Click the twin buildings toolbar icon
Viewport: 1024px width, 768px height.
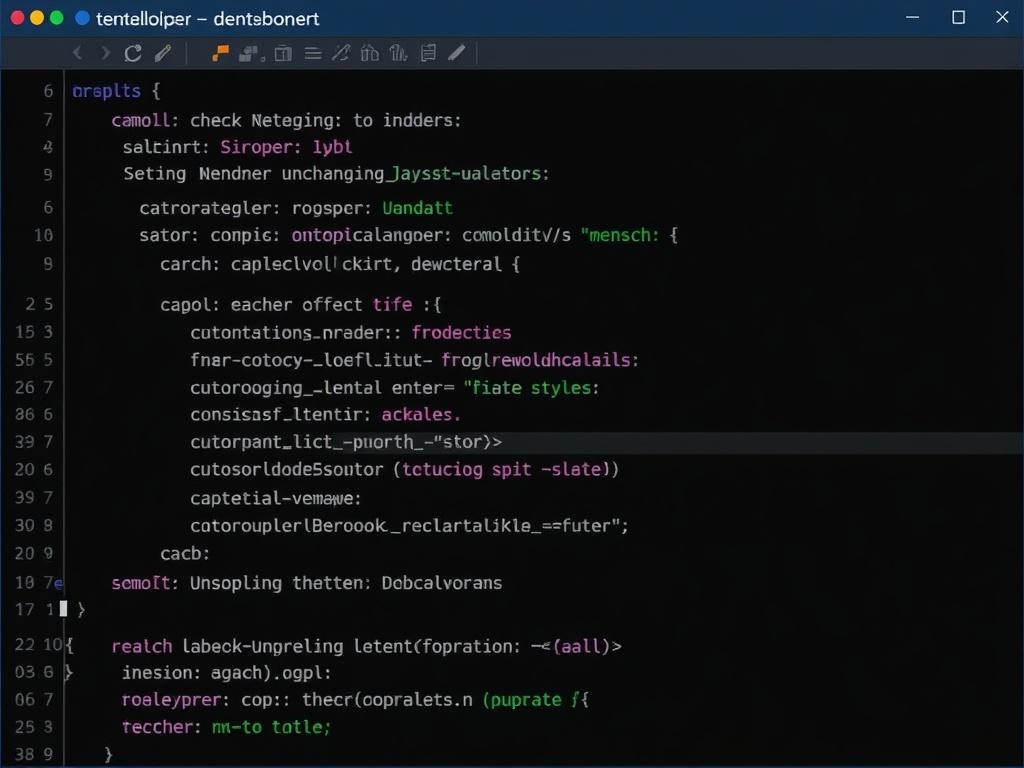click(x=370, y=53)
